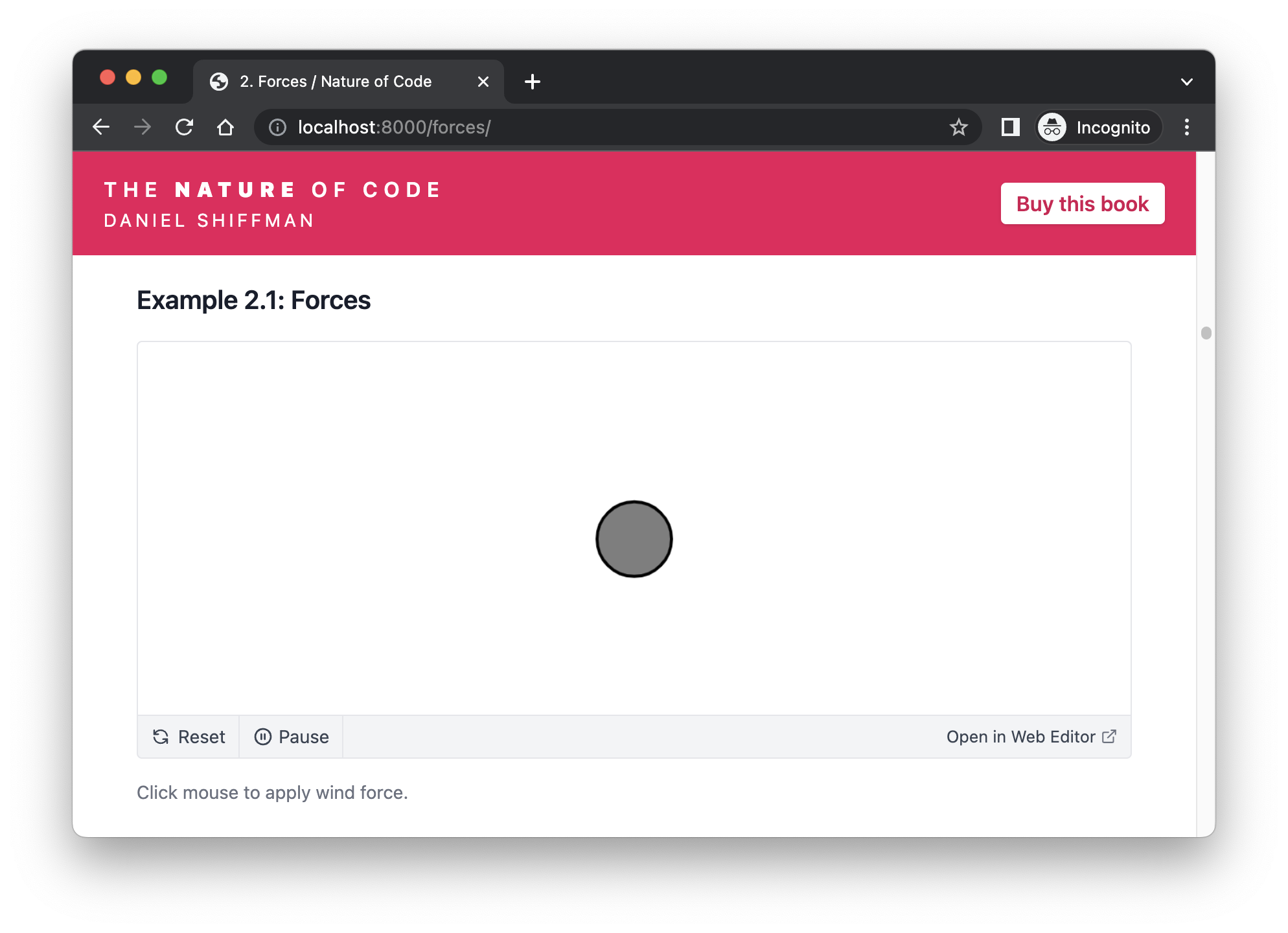
Task: Select the browser back arrow
Action: tap(101, 127)
